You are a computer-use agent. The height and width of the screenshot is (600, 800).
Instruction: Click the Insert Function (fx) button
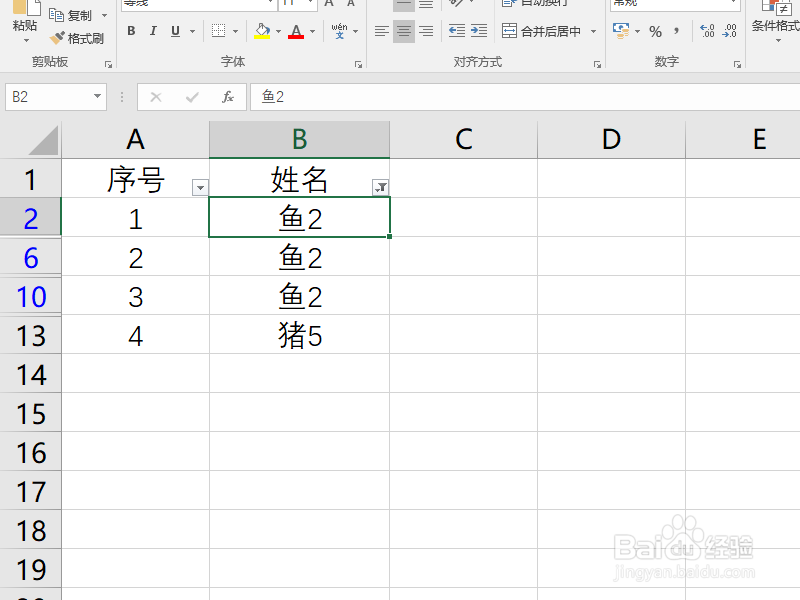228,97
